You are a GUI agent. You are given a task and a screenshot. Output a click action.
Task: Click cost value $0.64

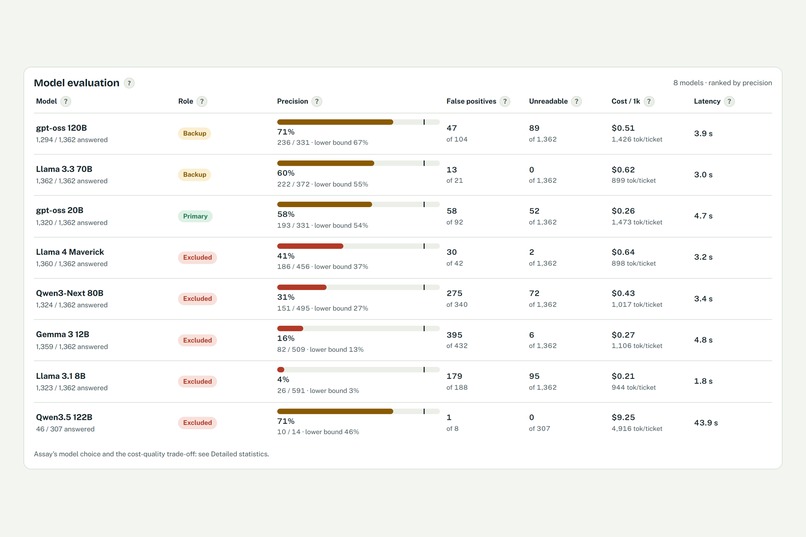(x=623, y=252)
